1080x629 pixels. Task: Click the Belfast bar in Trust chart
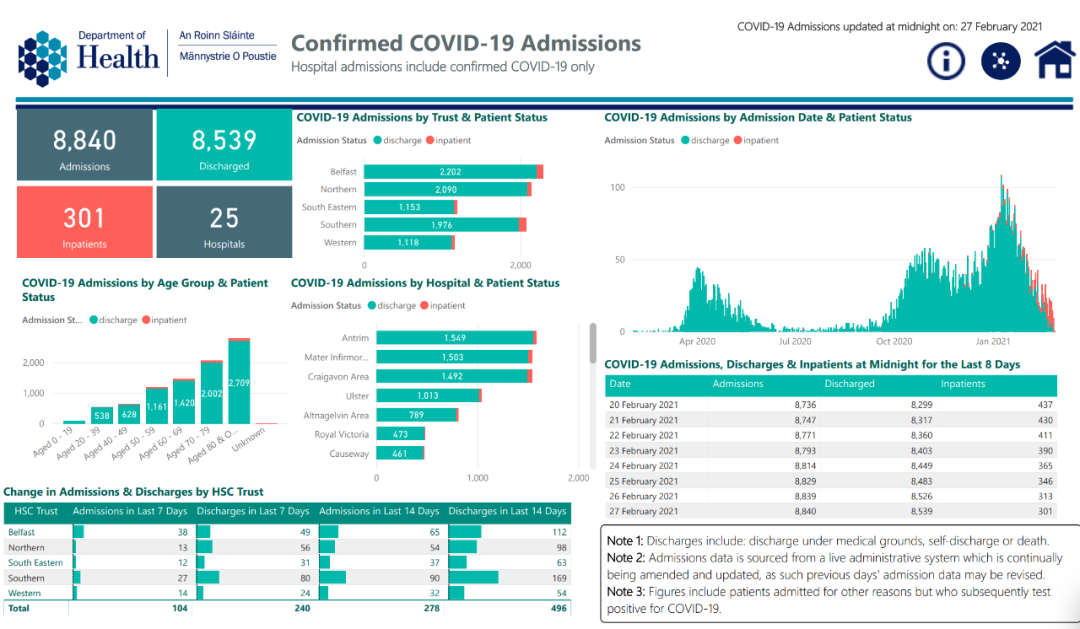click(x=450, y=172)
